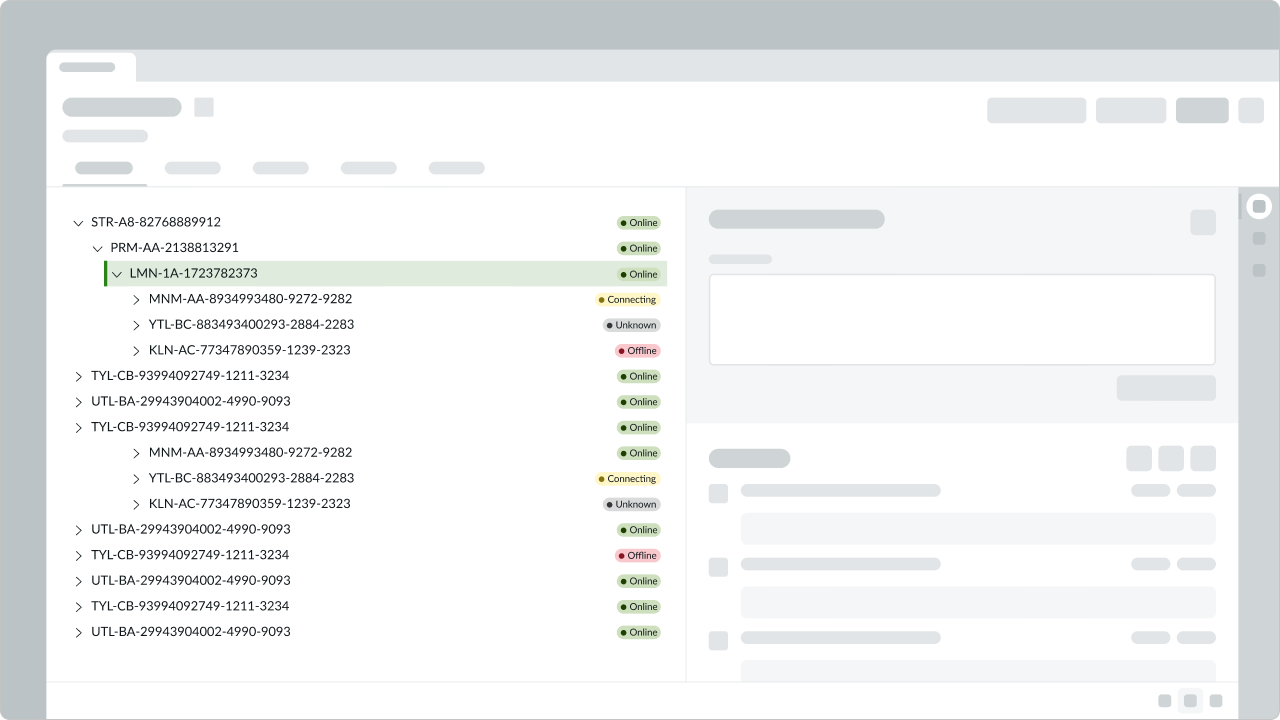Toggle the Offline badge of KLN-AC-77347890359-1239-2323

coord(637,350)
